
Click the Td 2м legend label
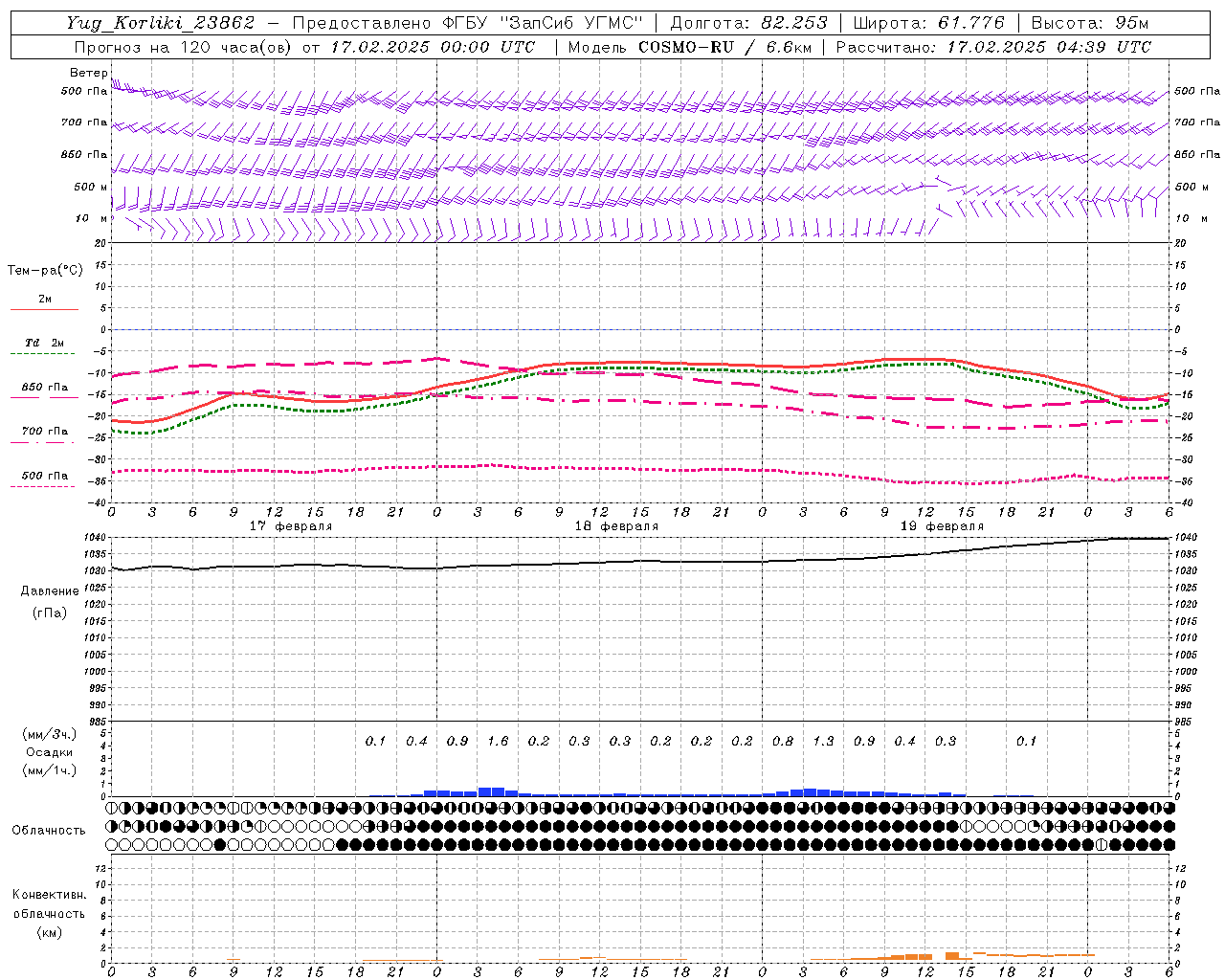click(45, 343)
